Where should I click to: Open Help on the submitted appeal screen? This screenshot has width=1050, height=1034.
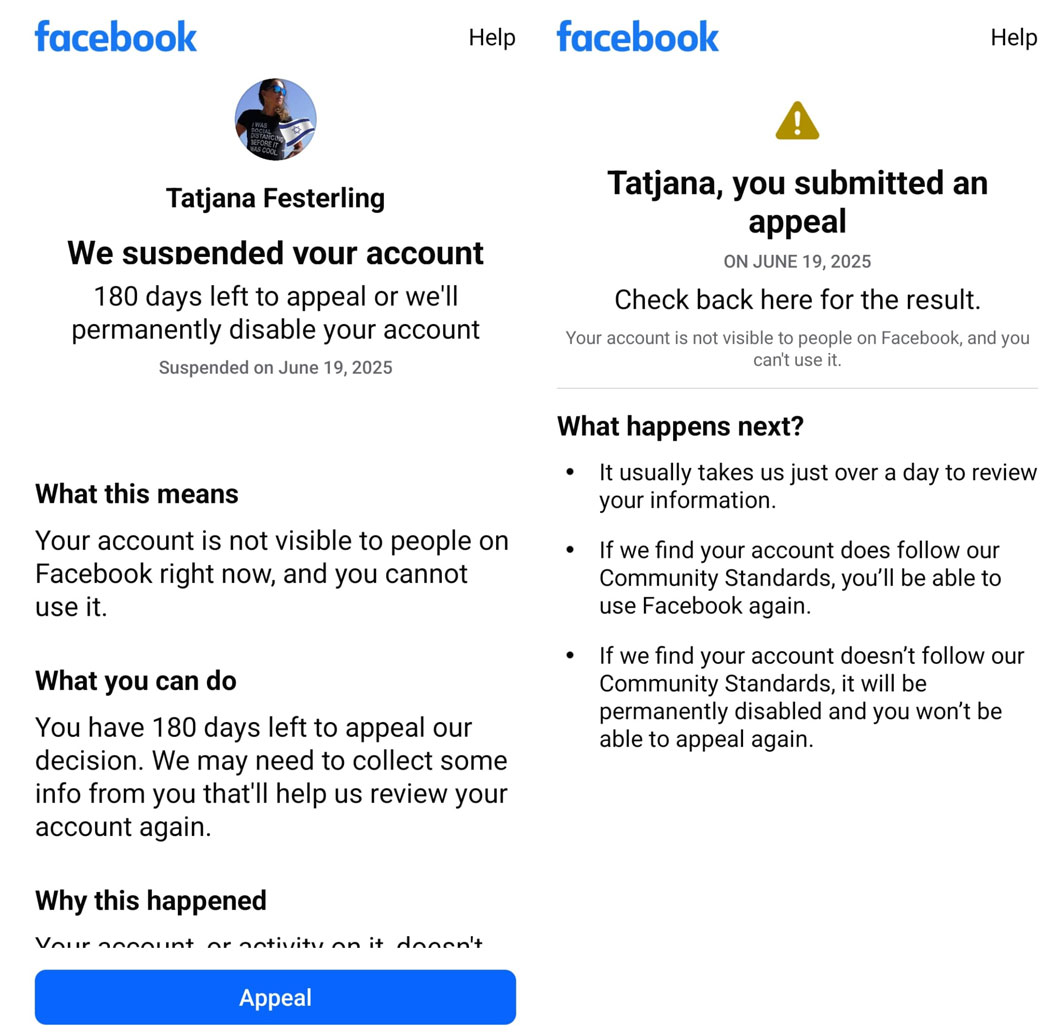pyautogui.click(x=1014, y=38)
